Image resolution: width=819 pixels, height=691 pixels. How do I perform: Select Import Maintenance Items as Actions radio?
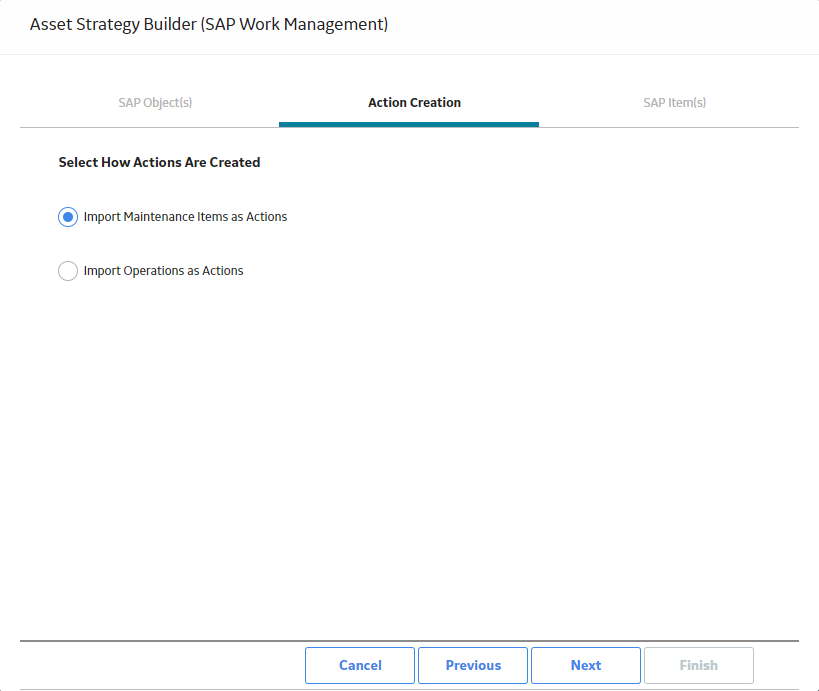pos(68,217)
